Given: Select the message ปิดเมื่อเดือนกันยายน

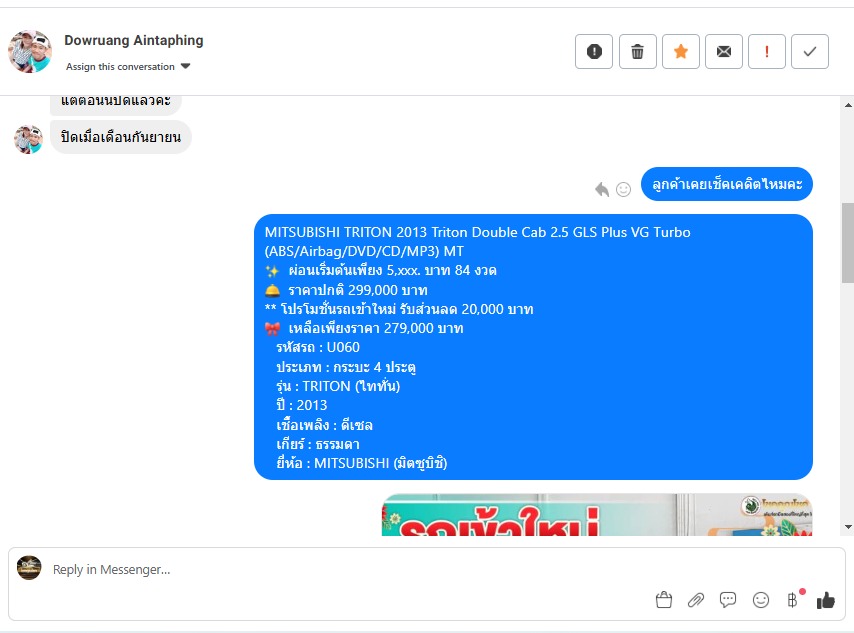Looking at the screenshot, I should click(x=120, y=137).
